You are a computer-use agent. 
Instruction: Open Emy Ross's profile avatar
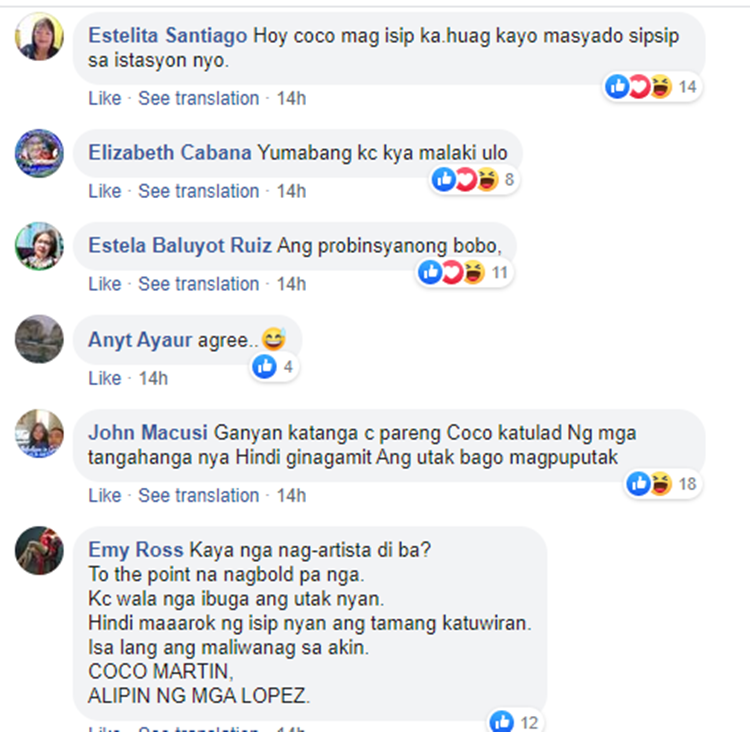coord(39,550)
